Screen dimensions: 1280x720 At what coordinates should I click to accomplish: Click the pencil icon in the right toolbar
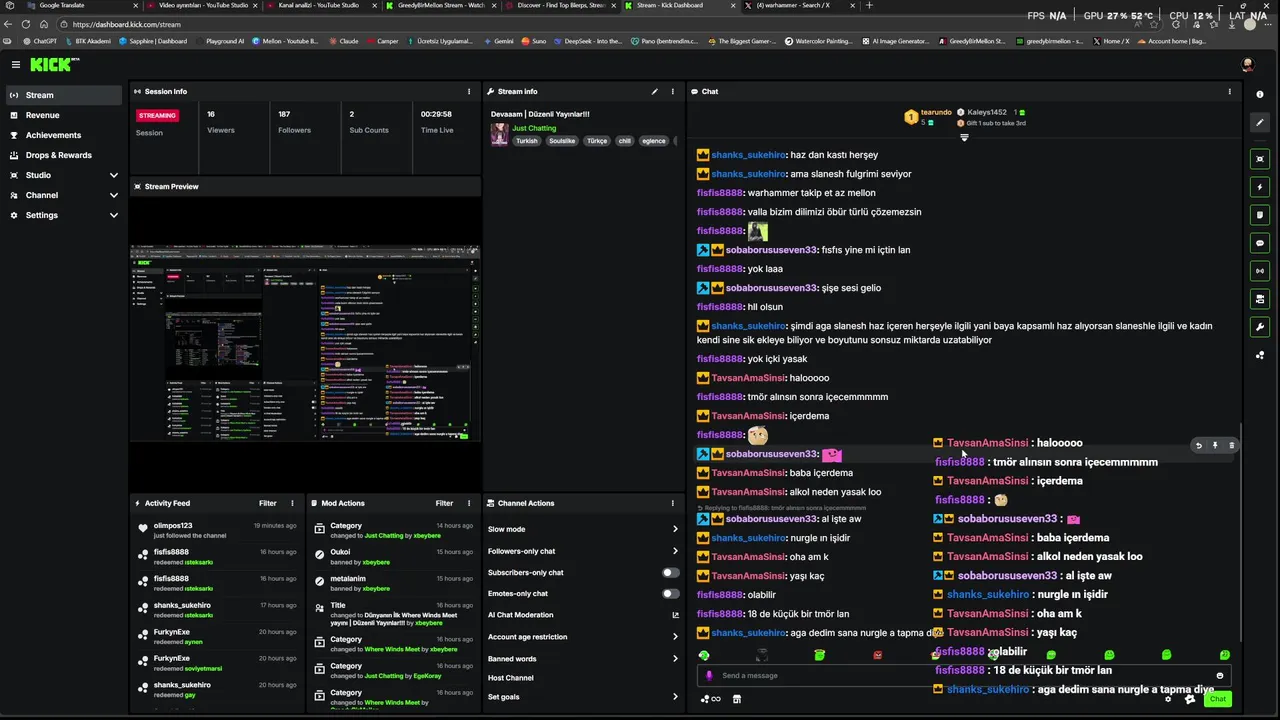click(x=1260, y=122)
